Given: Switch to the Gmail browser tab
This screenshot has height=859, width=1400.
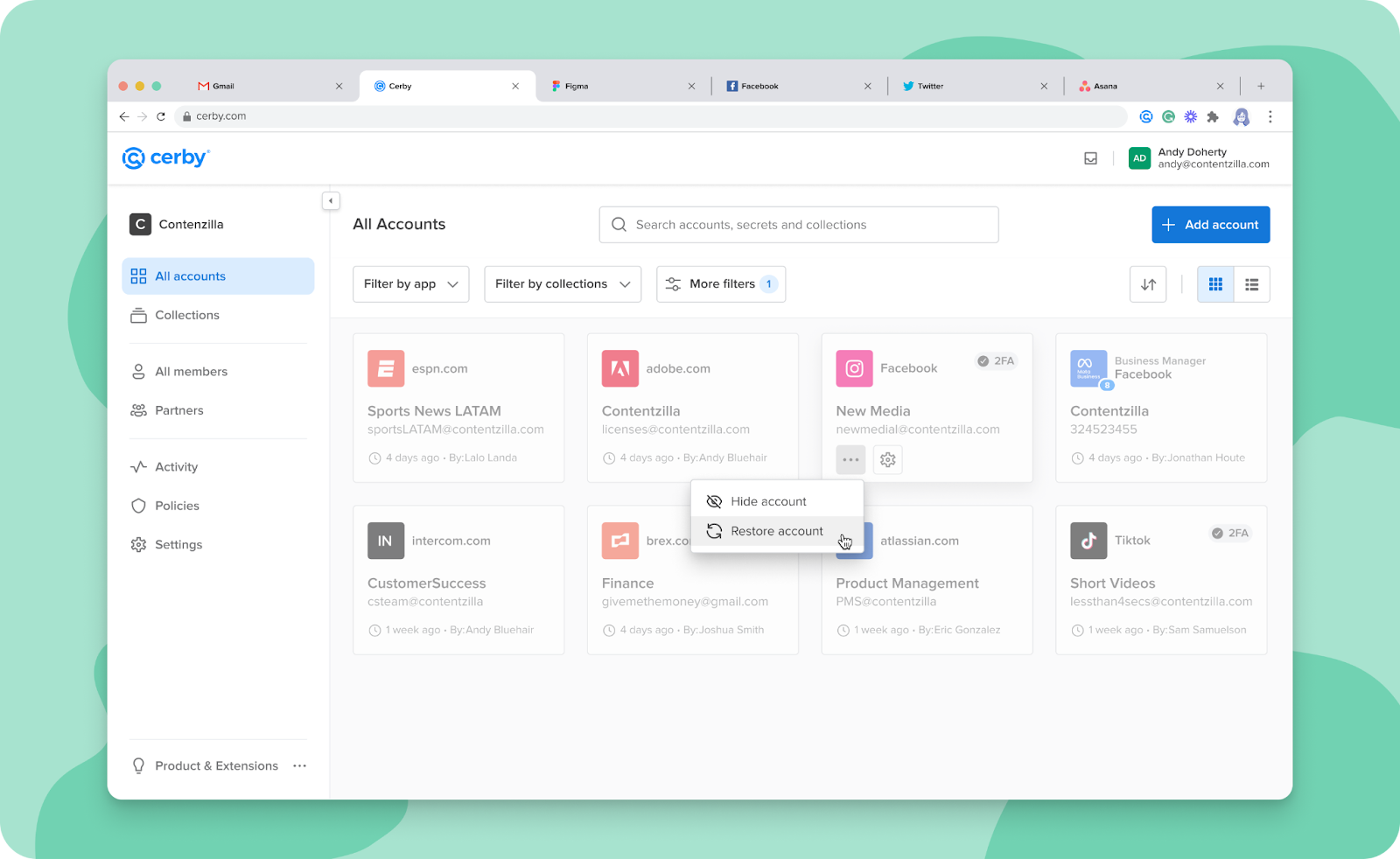Looking at the screenshot, I should coord(270,86).
